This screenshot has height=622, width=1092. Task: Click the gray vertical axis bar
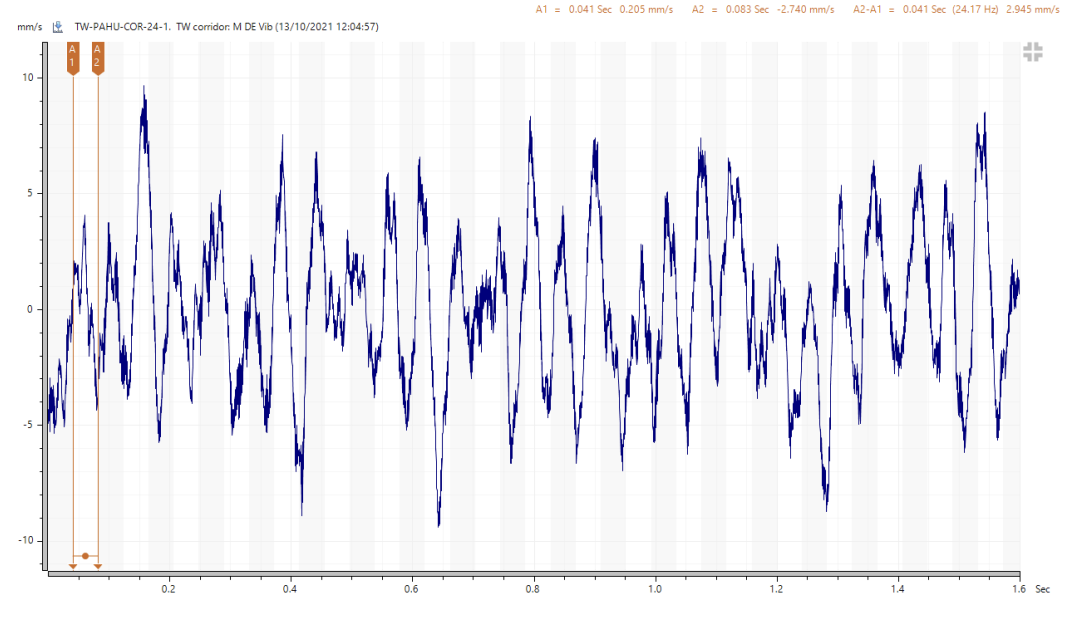point(46,300)
